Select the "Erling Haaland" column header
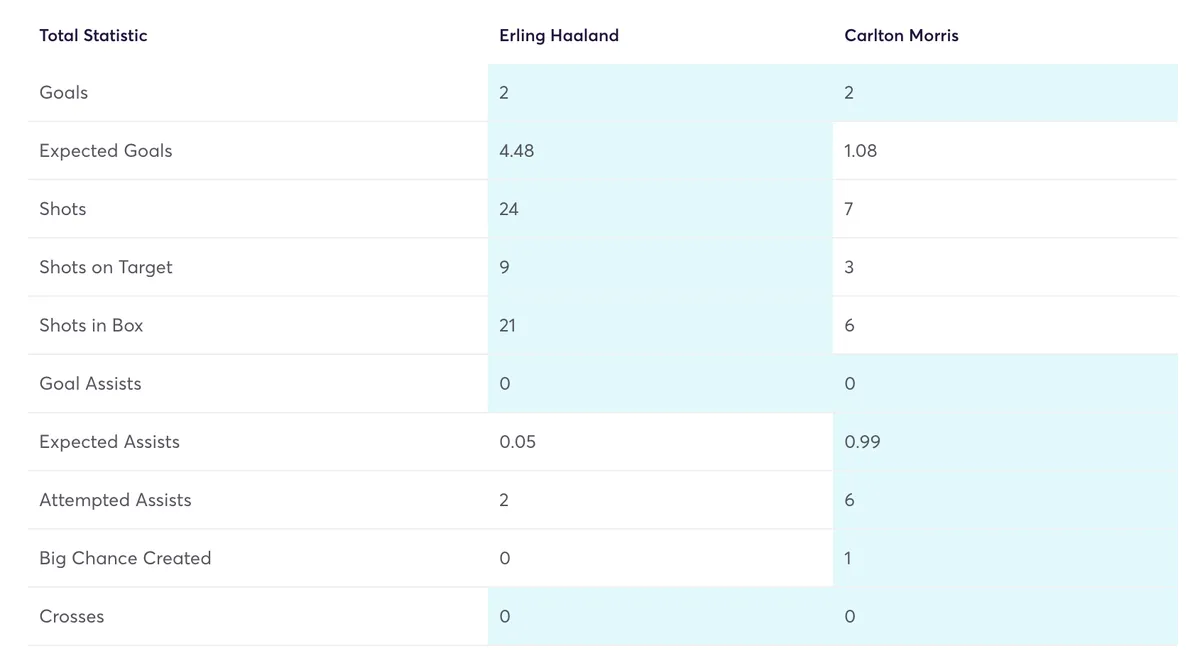This screenshot has height=663, width=1200. [559, 36]
